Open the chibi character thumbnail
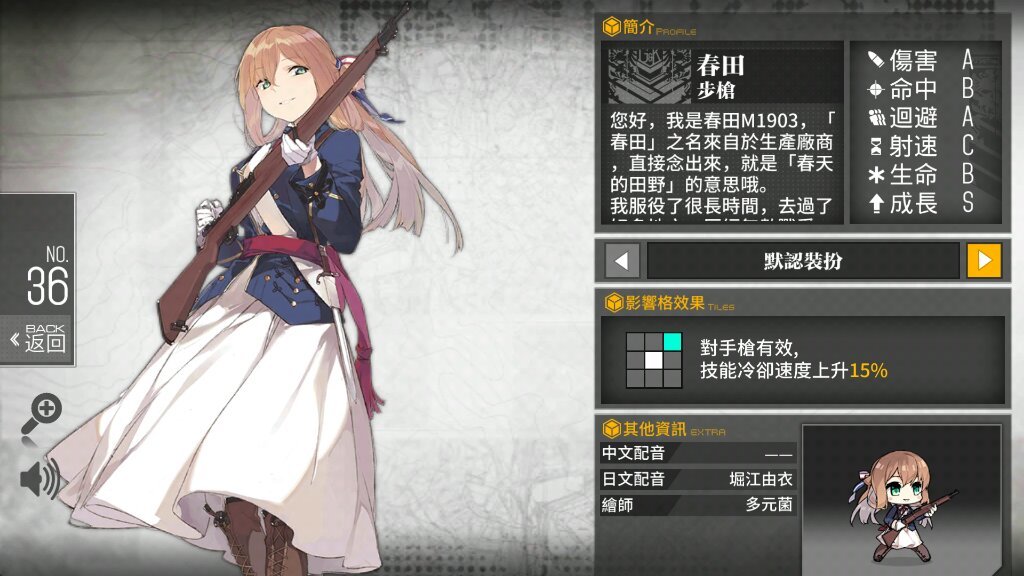Image resolution: width=1024 pixels, height=576 pixels. point(901,500)
